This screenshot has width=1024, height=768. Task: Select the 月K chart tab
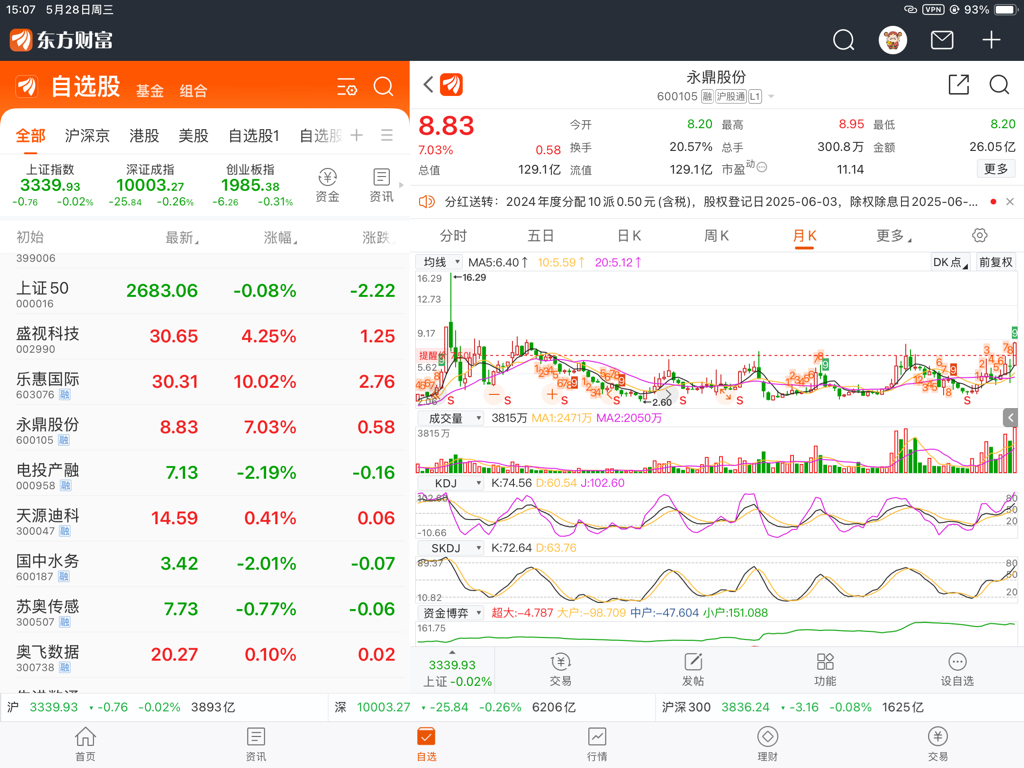click(805, 235)
